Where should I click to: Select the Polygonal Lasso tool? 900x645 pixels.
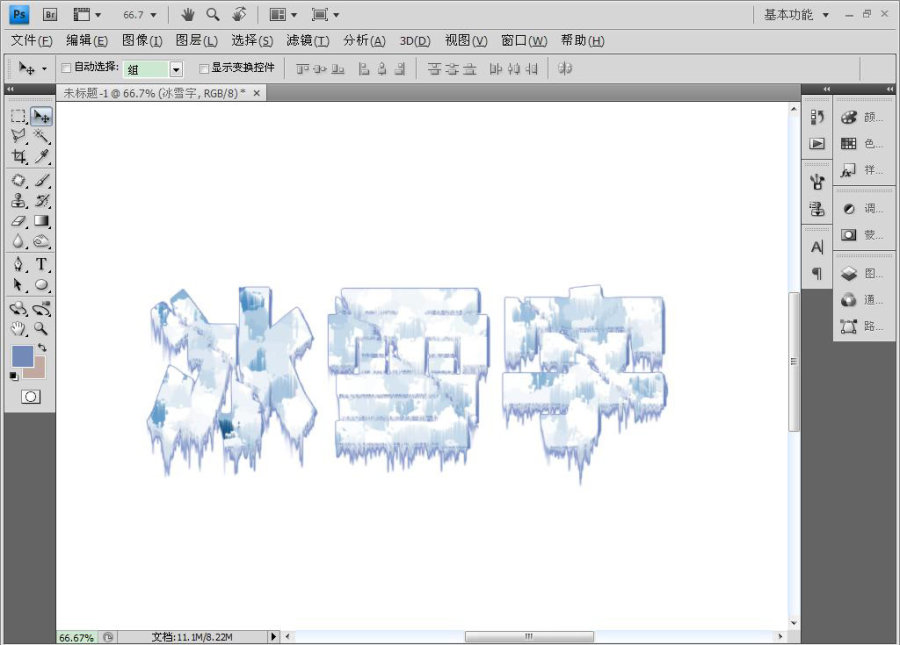(x=18, y=136)
